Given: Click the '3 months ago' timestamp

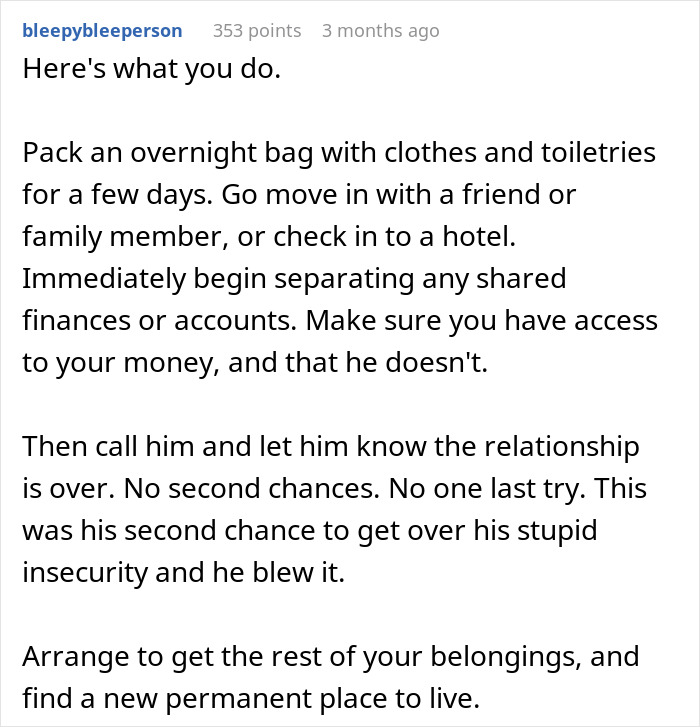Looking at the screenshot, I should [381, 31].
